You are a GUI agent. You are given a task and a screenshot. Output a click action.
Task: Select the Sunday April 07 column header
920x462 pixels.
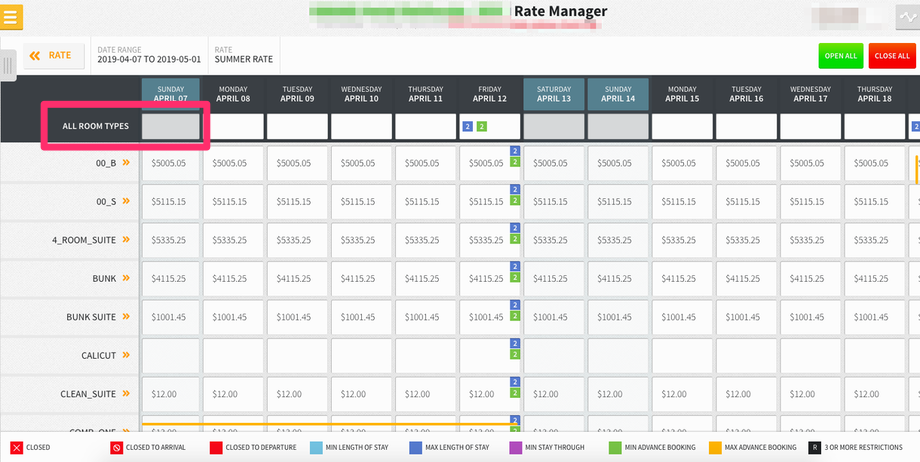pos(170,94)
